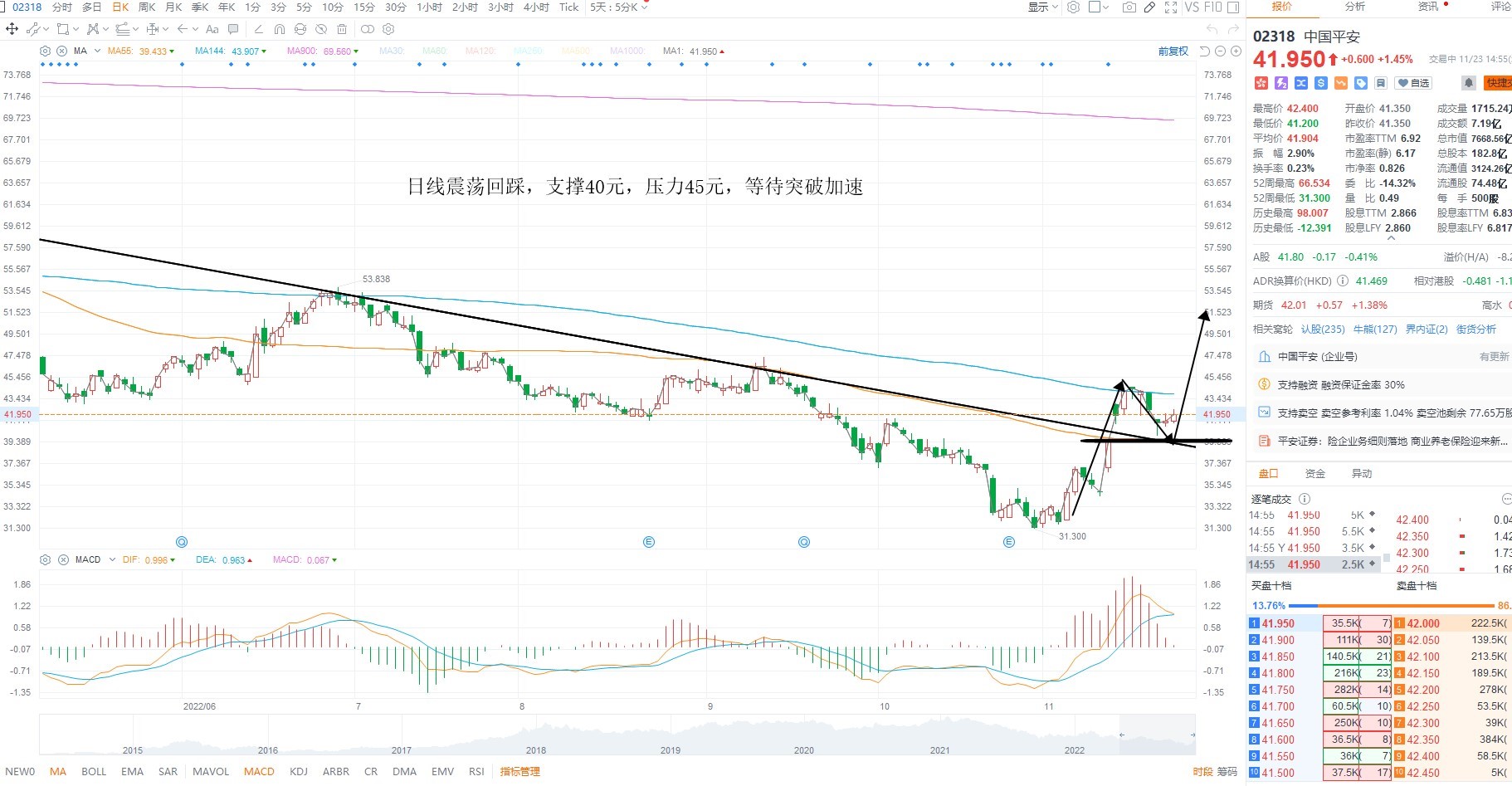Zoom in the chart with plus icon
Viewport: 1512px width, 786px height.
click(1236, 51)
